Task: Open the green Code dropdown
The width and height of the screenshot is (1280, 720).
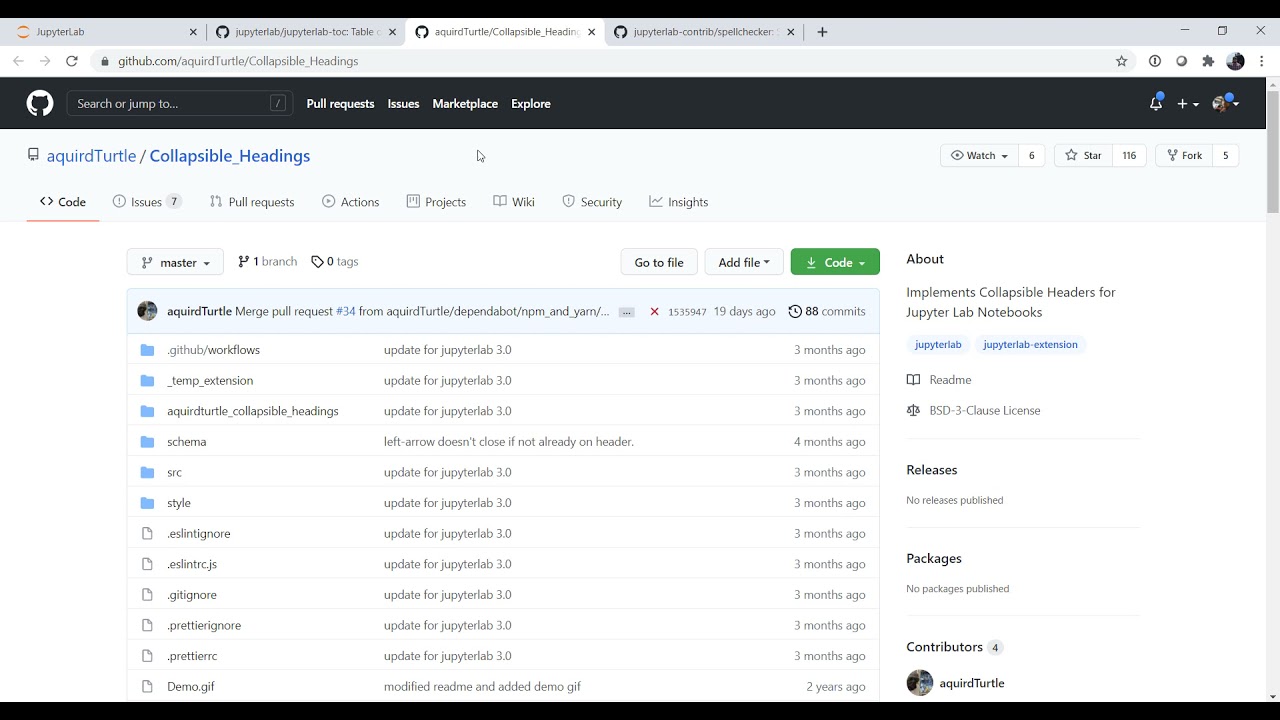Action: [x=835, y=262]
